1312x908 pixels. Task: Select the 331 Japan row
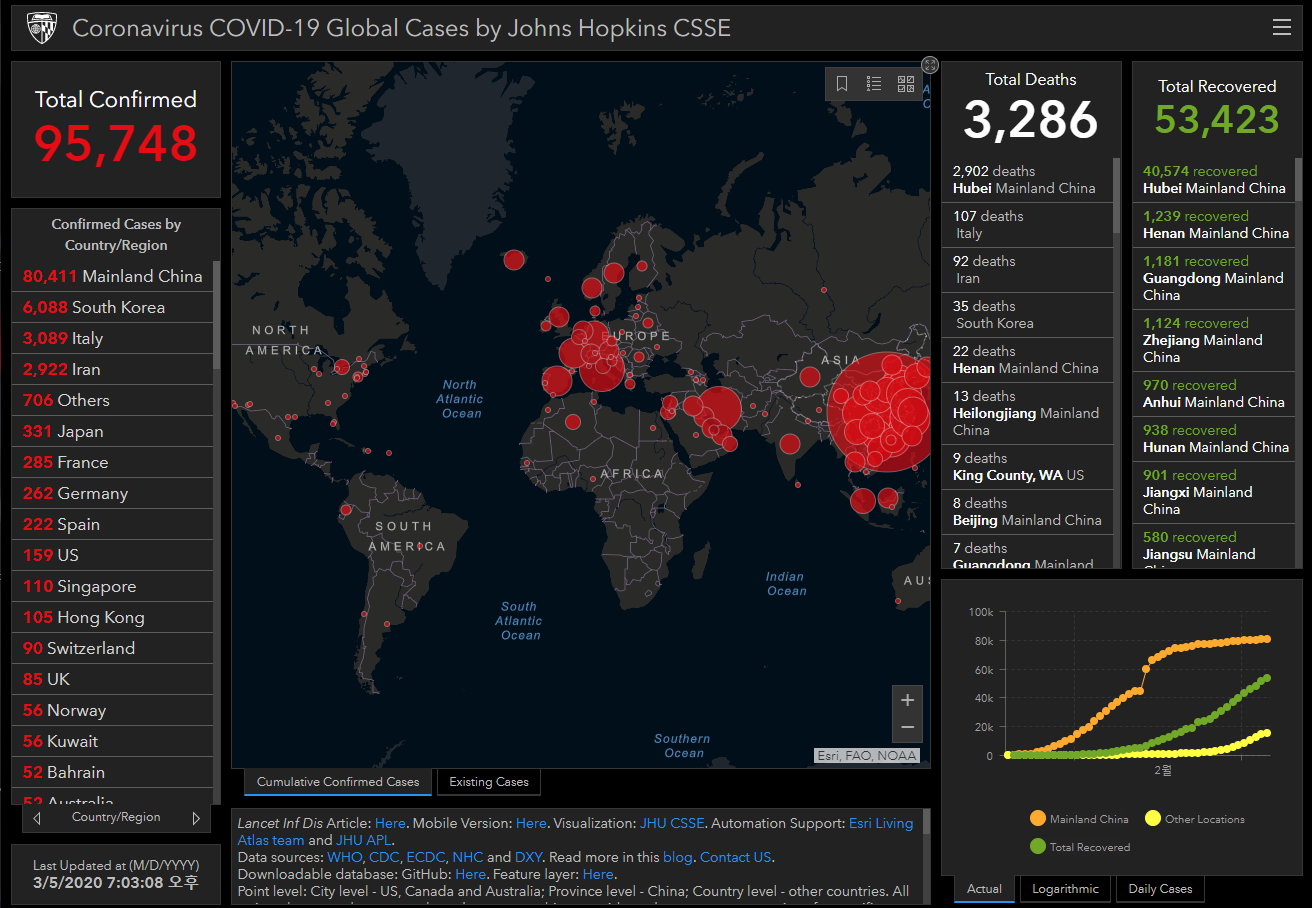point(113,431)
